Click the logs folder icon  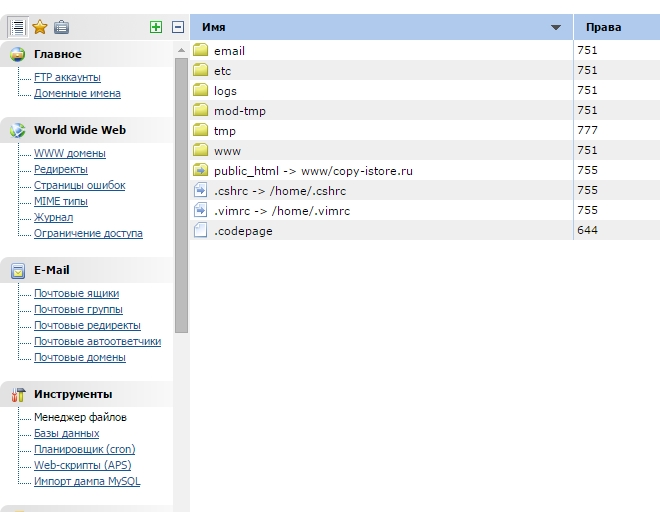(x=200, y=90)
